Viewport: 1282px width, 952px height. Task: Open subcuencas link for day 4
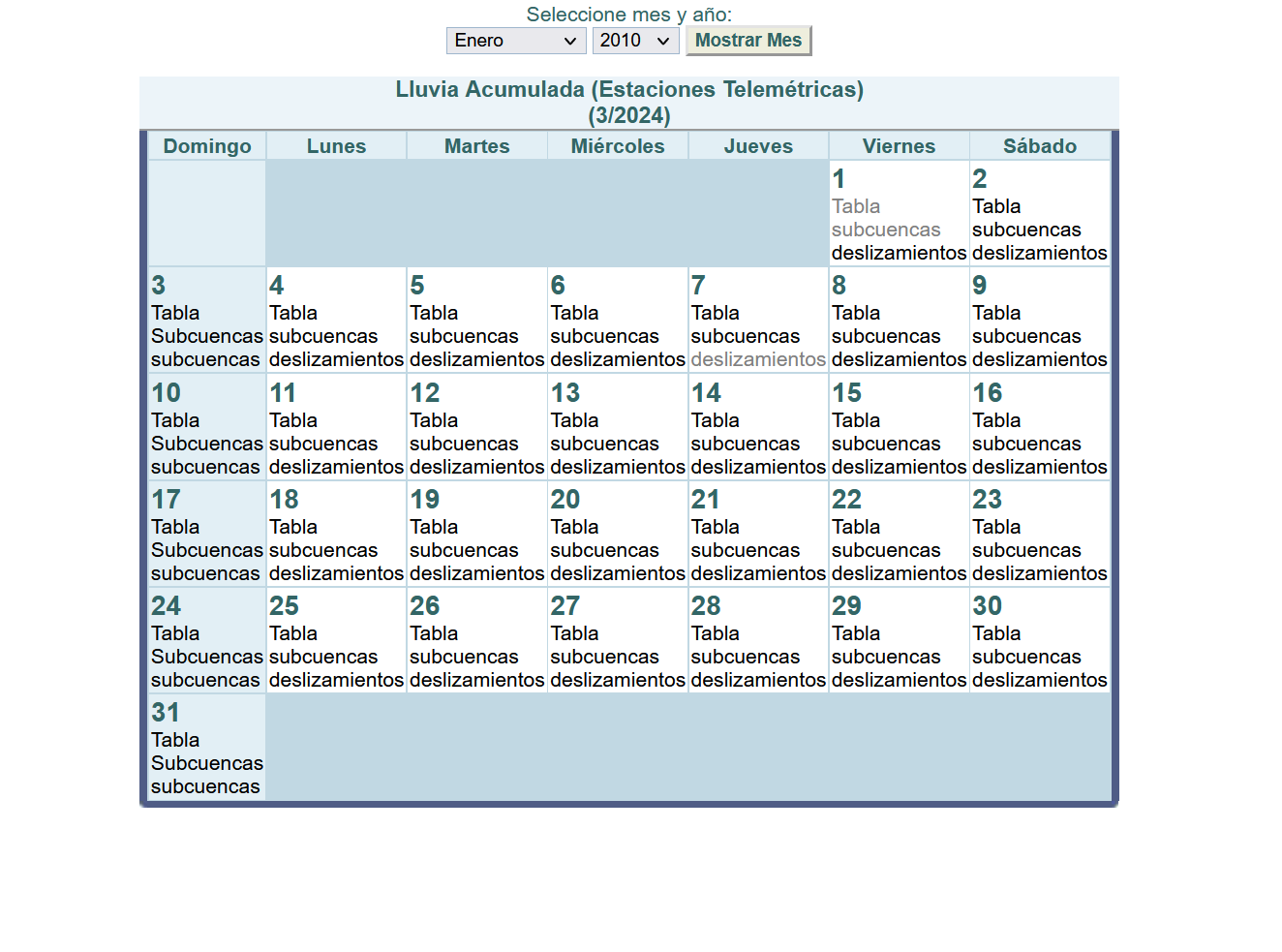(323, 336)
